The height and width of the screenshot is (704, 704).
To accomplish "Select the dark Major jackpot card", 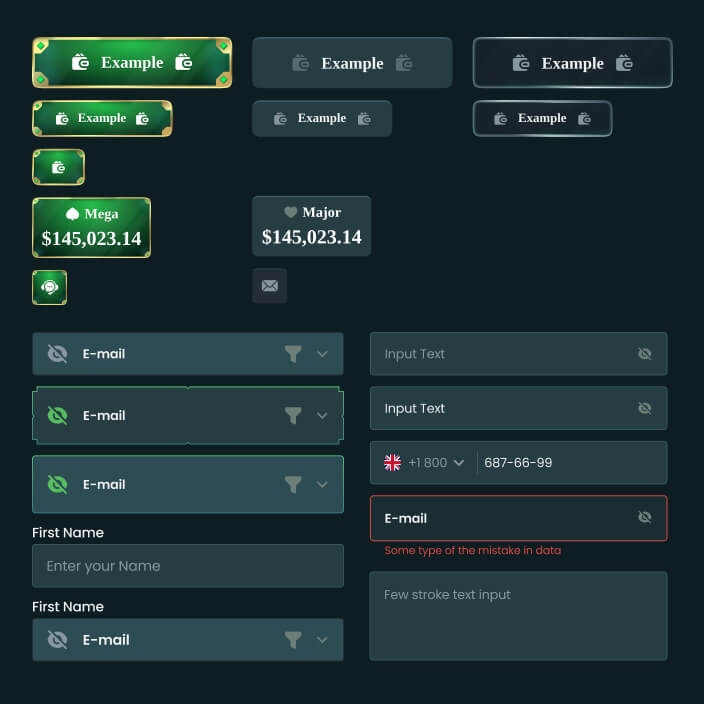I will point(312,226).
